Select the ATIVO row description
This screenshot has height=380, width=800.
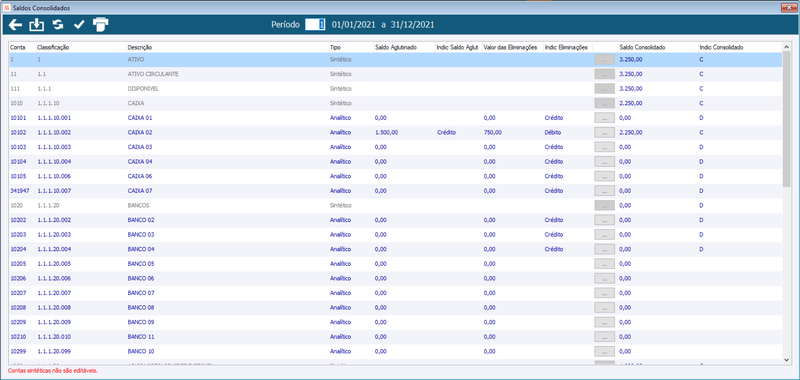pyautogui.click(x=136, y=60)
